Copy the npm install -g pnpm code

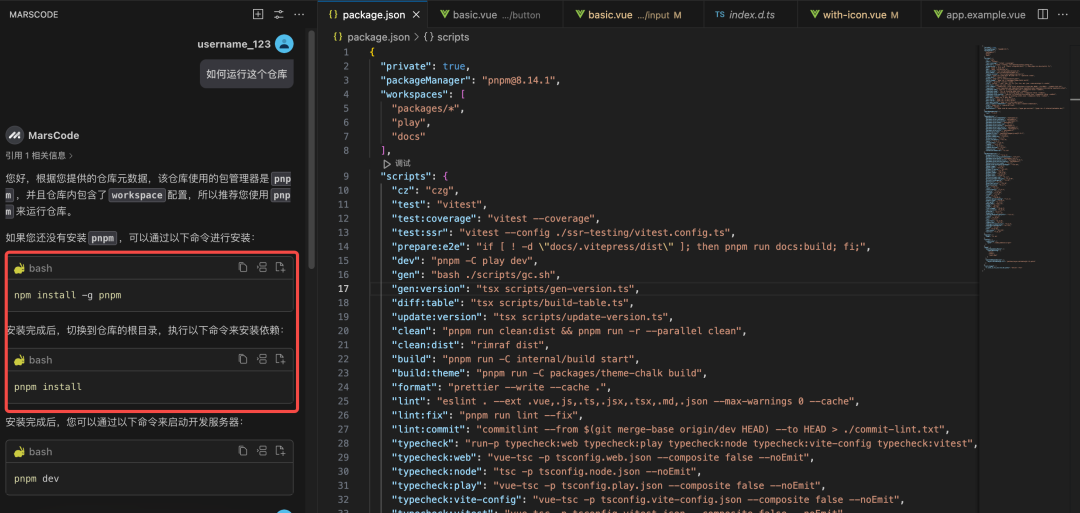tap(243, 268)
